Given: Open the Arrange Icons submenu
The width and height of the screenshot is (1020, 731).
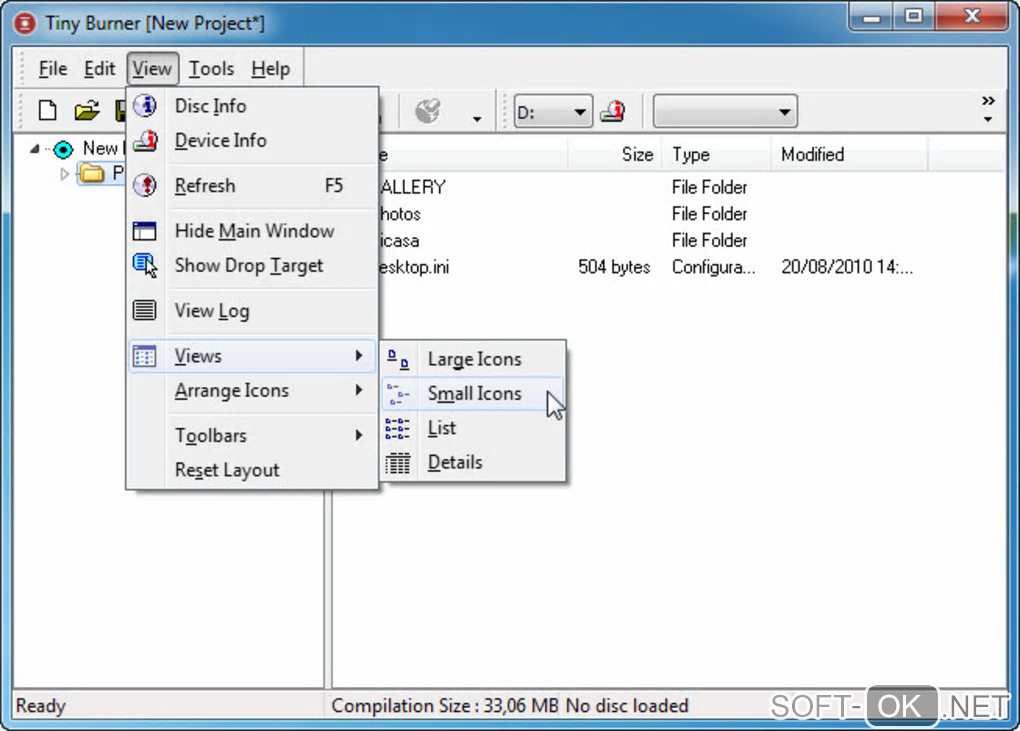Looking at the screenshot, I should [x=252, y=390].
